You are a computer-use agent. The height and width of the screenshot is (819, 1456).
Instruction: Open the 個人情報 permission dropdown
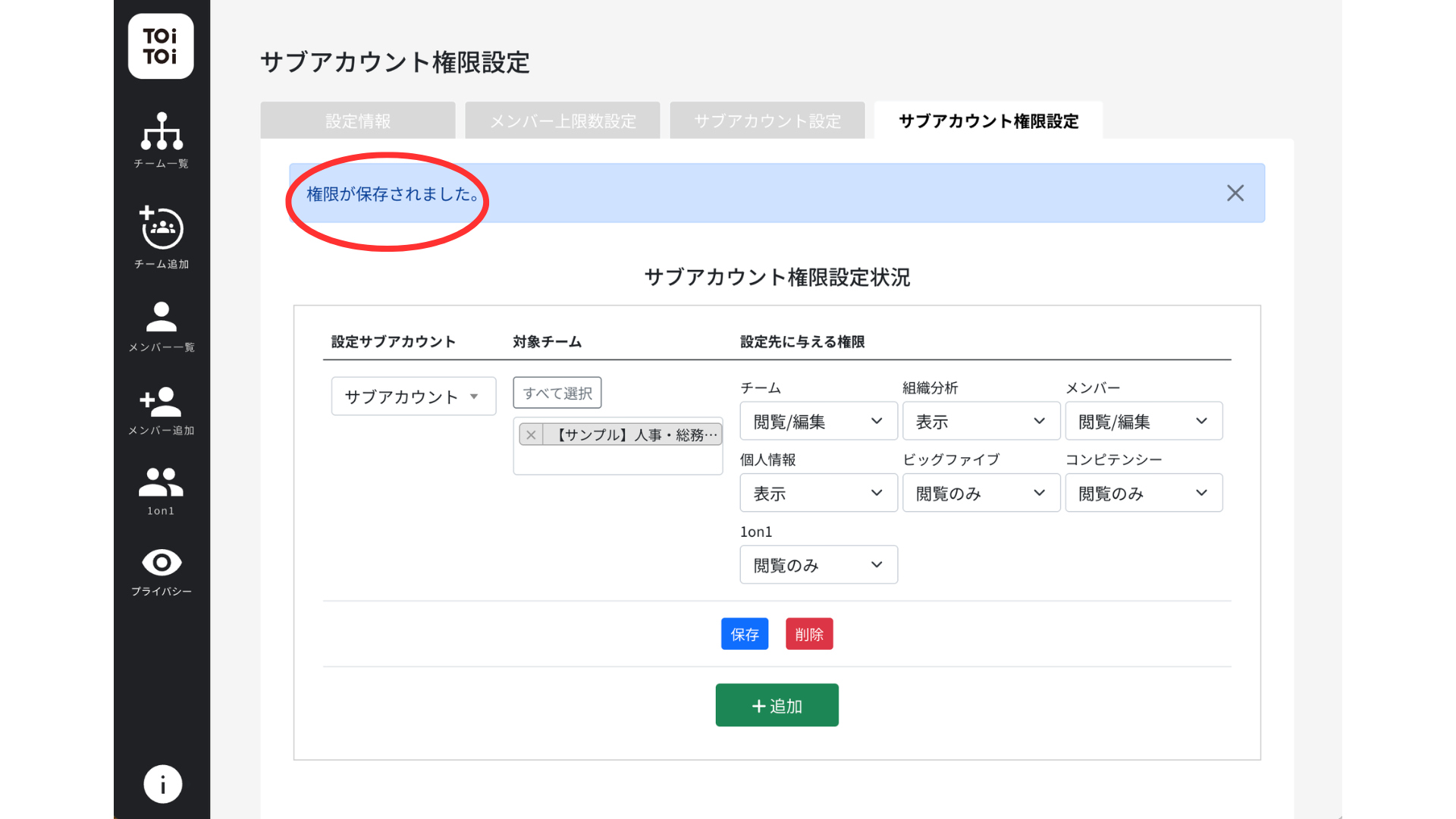819,494
